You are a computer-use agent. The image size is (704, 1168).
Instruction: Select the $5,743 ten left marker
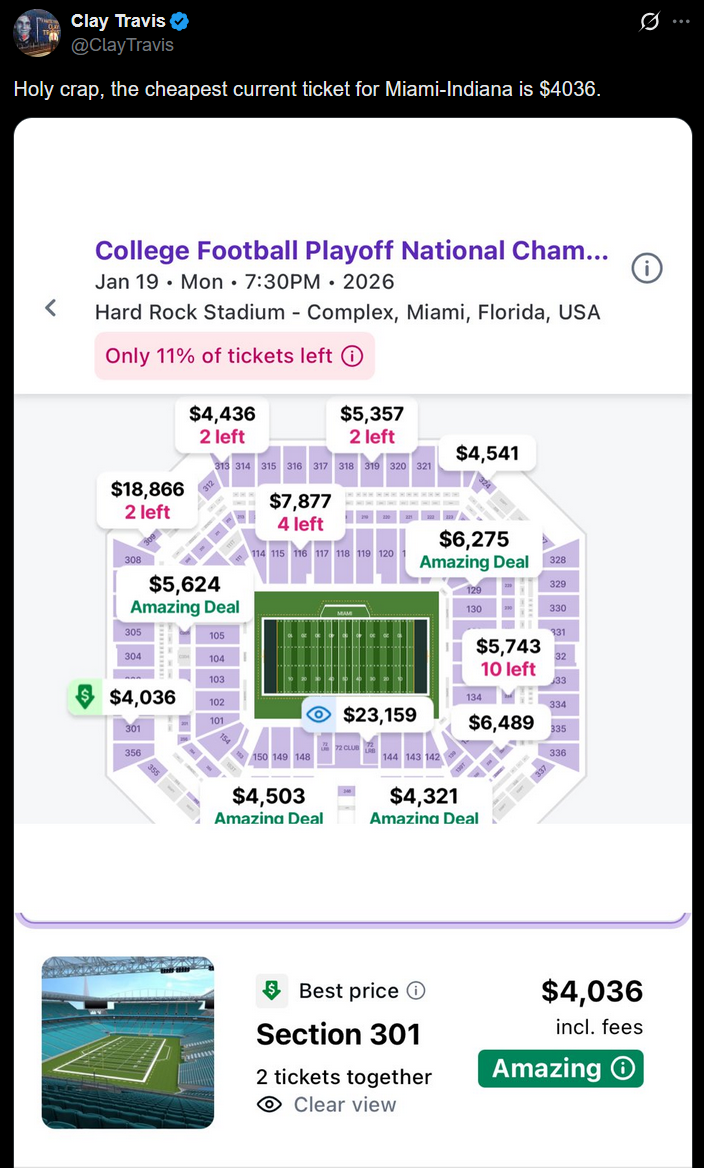508,657
